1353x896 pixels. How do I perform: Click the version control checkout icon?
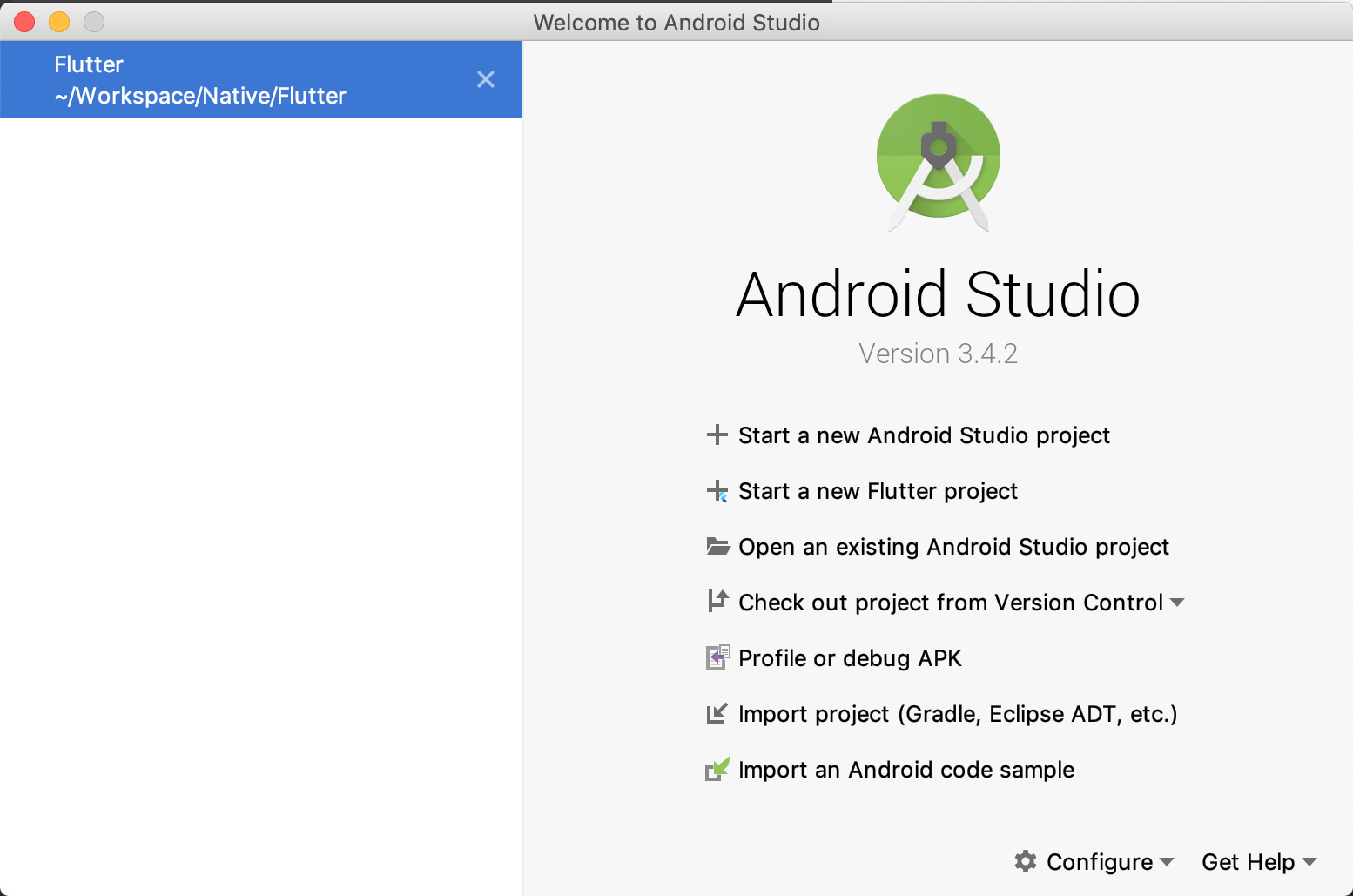tap(717, 601)
